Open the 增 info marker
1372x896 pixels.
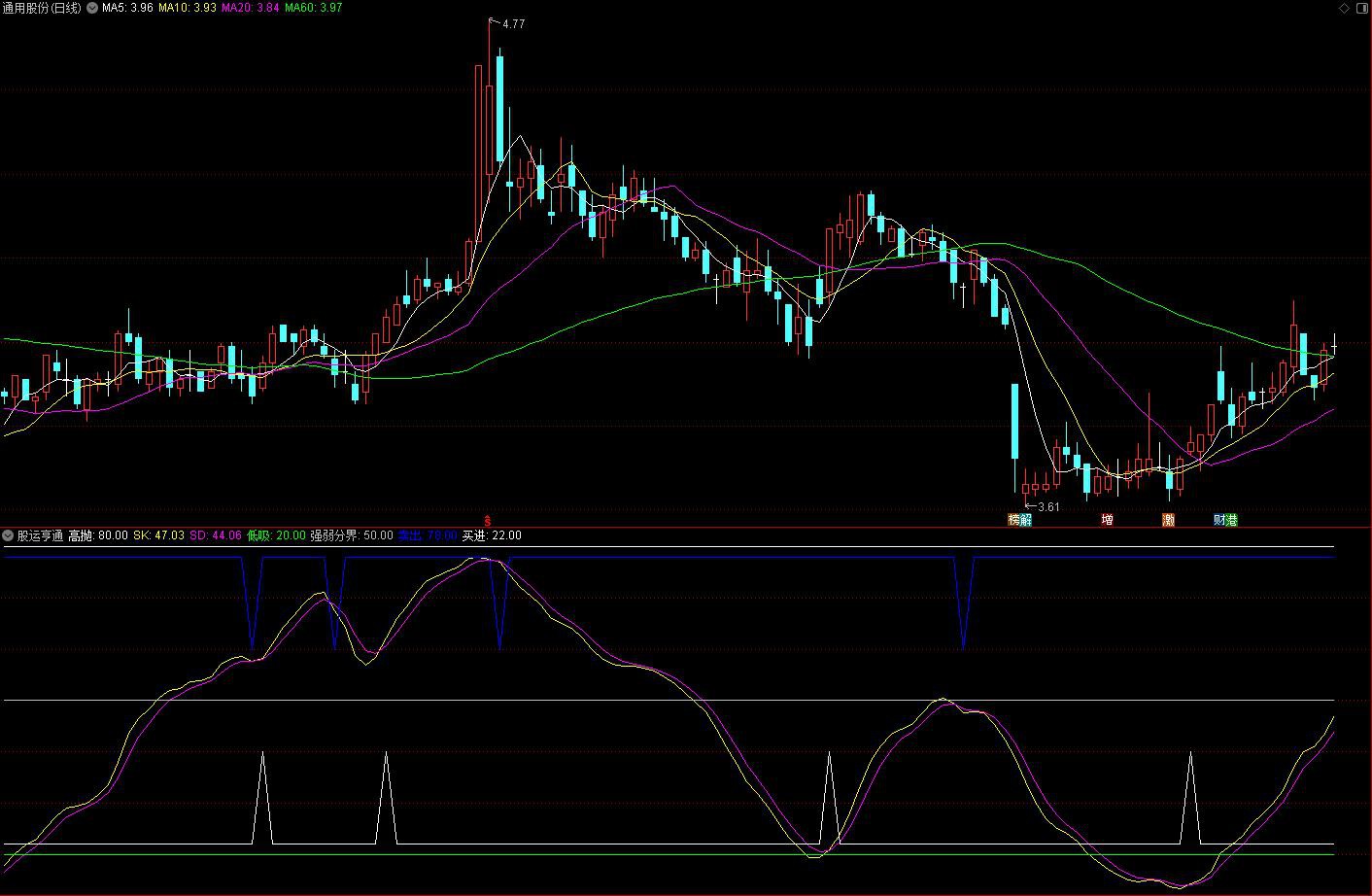click(1107, 521)
